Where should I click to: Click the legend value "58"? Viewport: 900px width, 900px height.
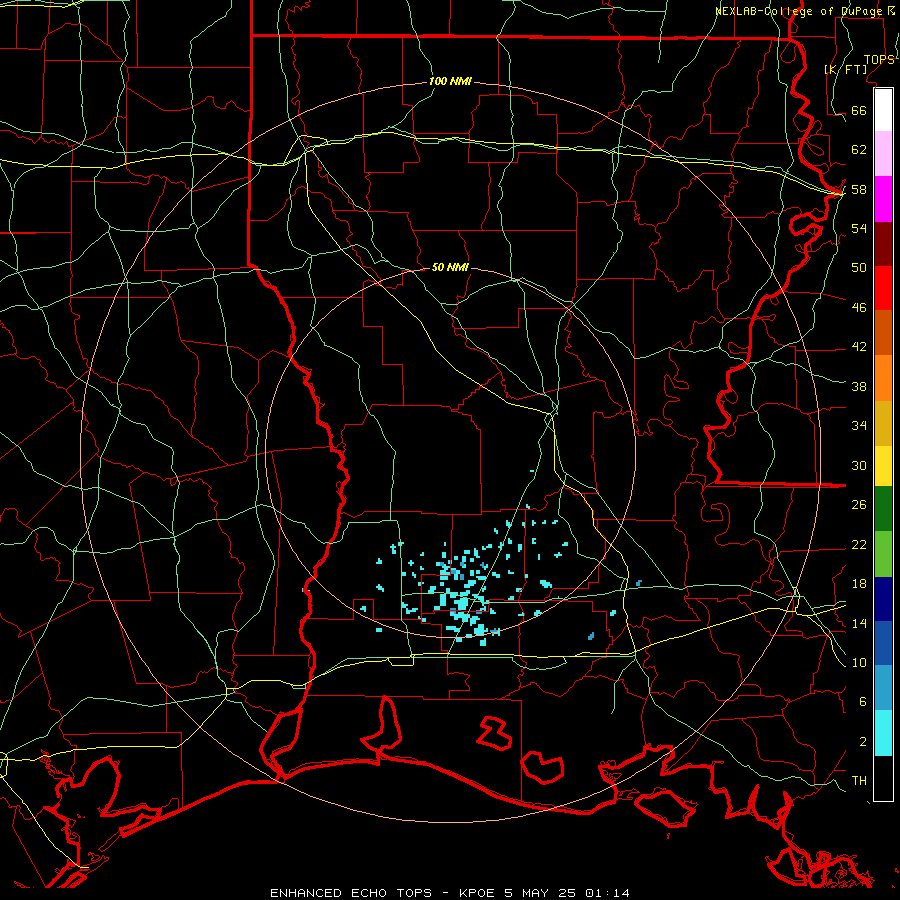click(859, 189)
